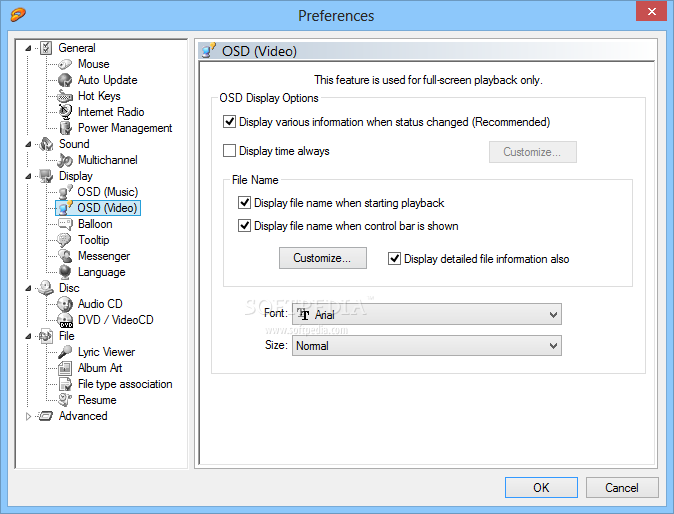Click the Album Art icon
The height and width of the screenshot is (514, 674).
pyautogui.click(x=65, y=368)
